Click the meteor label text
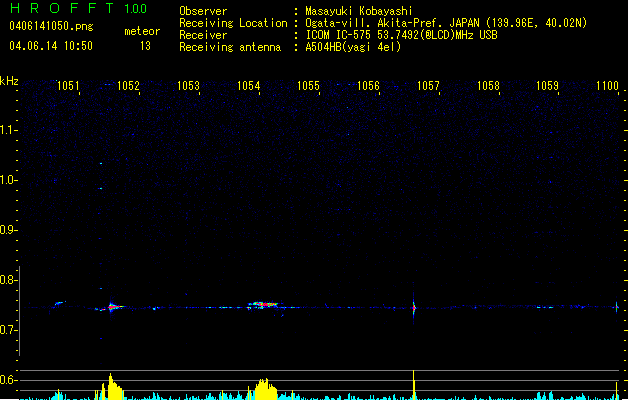This screenshot has height=400, width=629. click(142, 31)
